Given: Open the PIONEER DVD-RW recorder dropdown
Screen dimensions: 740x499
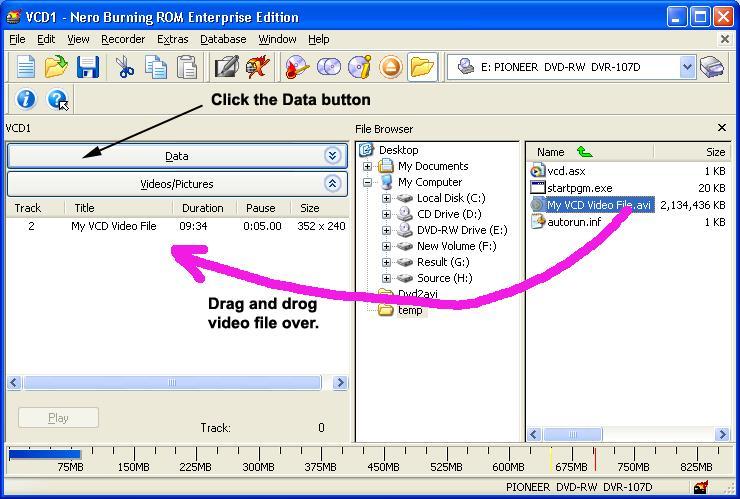Looking at the screenshot, I should click(686, 67).
